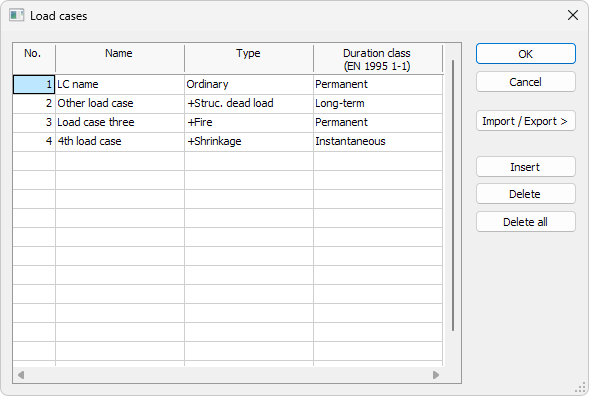Click the 'Permanent' duration of LC name row
Image resolution: width=589 pixels, height=396 pixels.
(x=378, y=85)
